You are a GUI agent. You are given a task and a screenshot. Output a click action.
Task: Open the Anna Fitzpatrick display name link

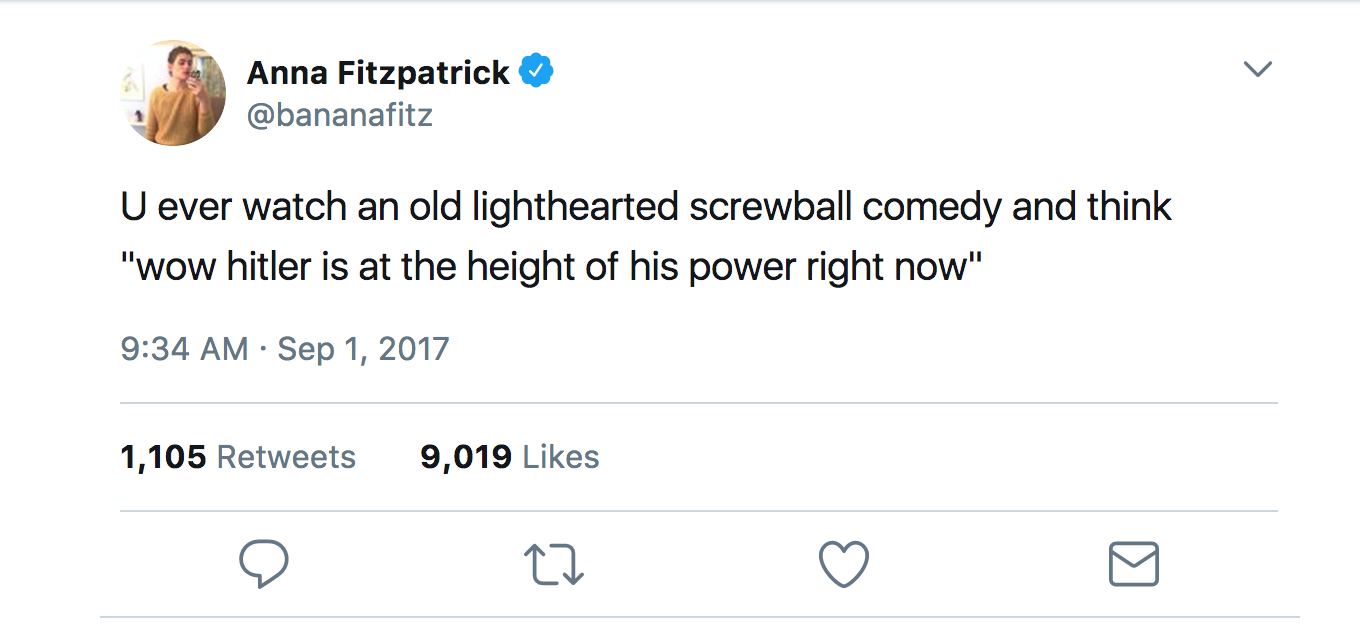(x=378, y=73)
